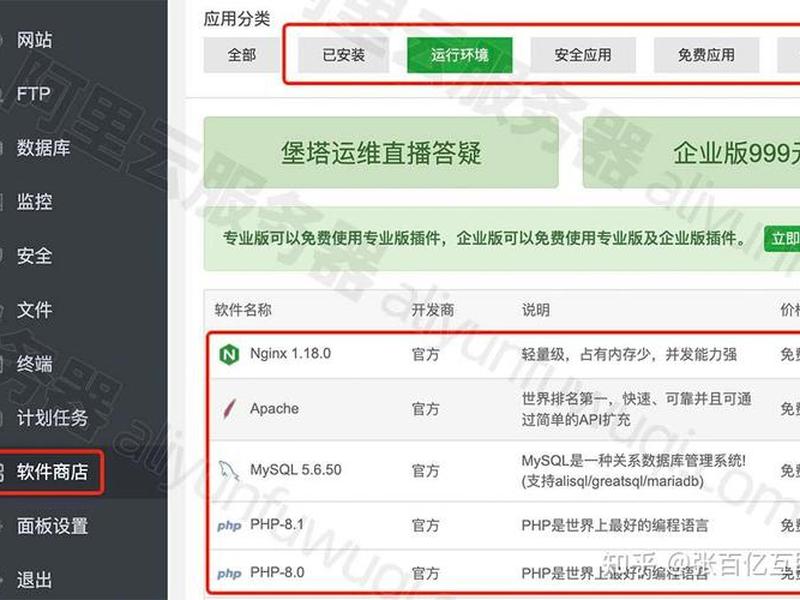
Task: Click the 专业版可以免费使用 notice text
Action: (486, 238)
